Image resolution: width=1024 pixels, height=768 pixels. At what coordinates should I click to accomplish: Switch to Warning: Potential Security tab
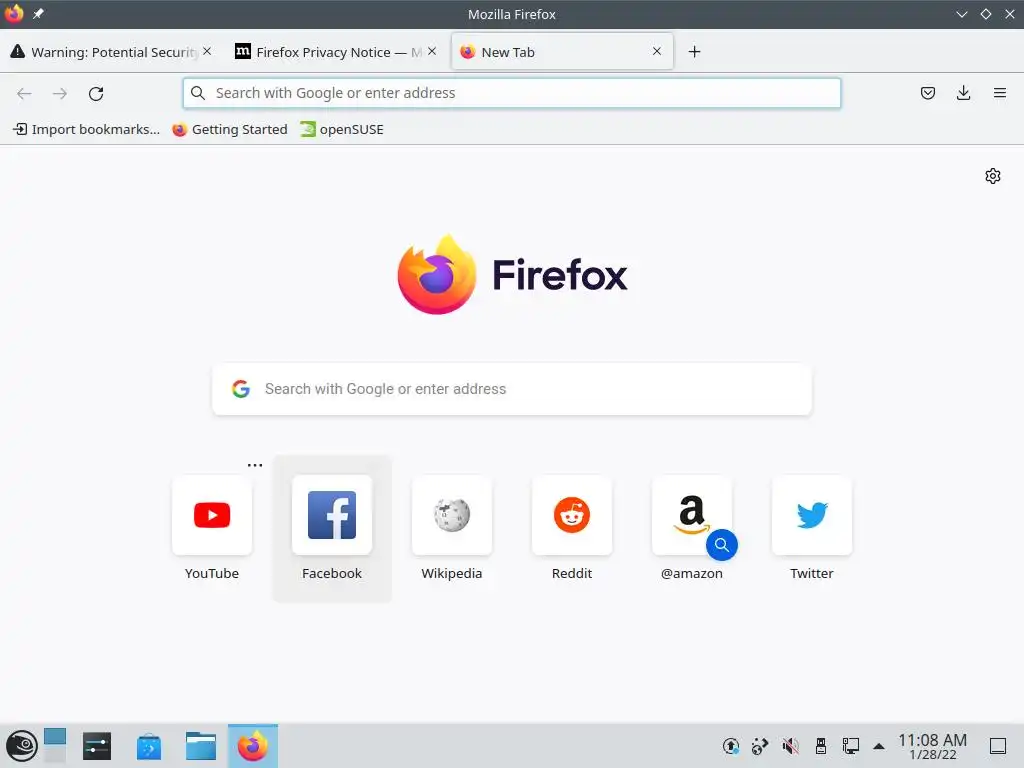[x=113, y=52]
